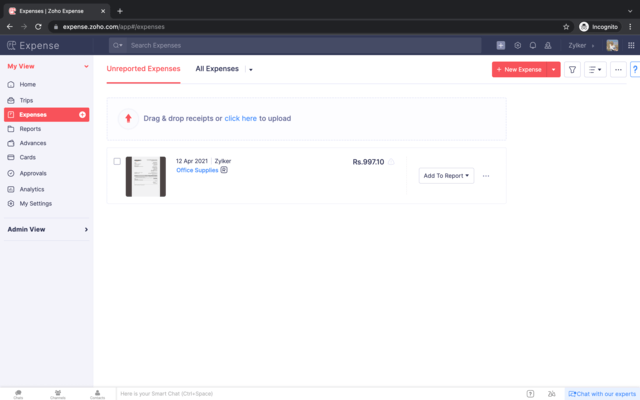Click the red upload arrow icon
The width and height of the screenshot is (640, 400).
pyautogui.click(x=128, y=118)
